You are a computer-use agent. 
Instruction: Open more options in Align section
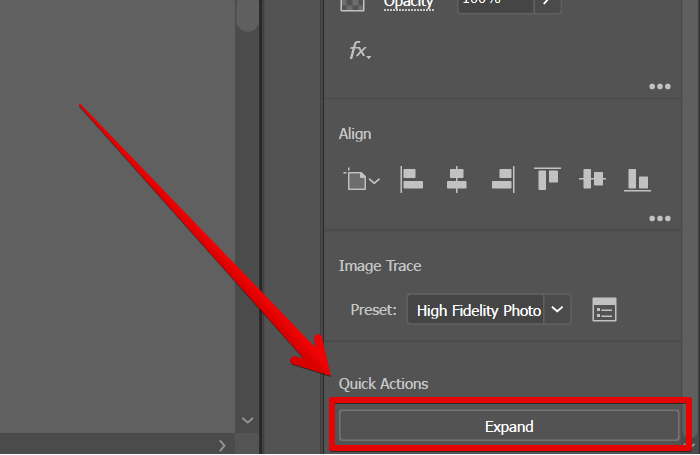pos(660,218)
